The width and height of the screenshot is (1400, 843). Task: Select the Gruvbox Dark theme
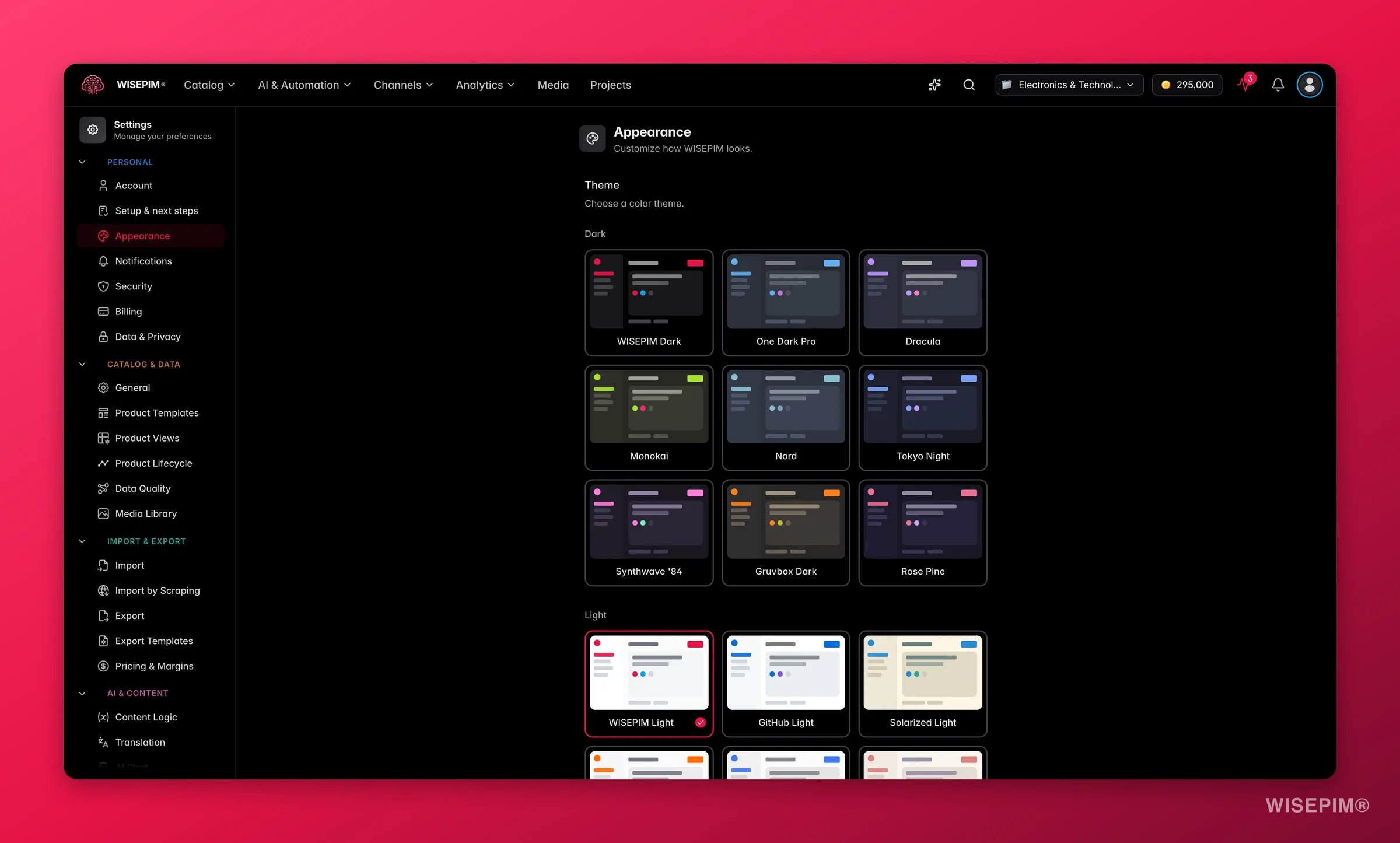click(x=786, y=533)
